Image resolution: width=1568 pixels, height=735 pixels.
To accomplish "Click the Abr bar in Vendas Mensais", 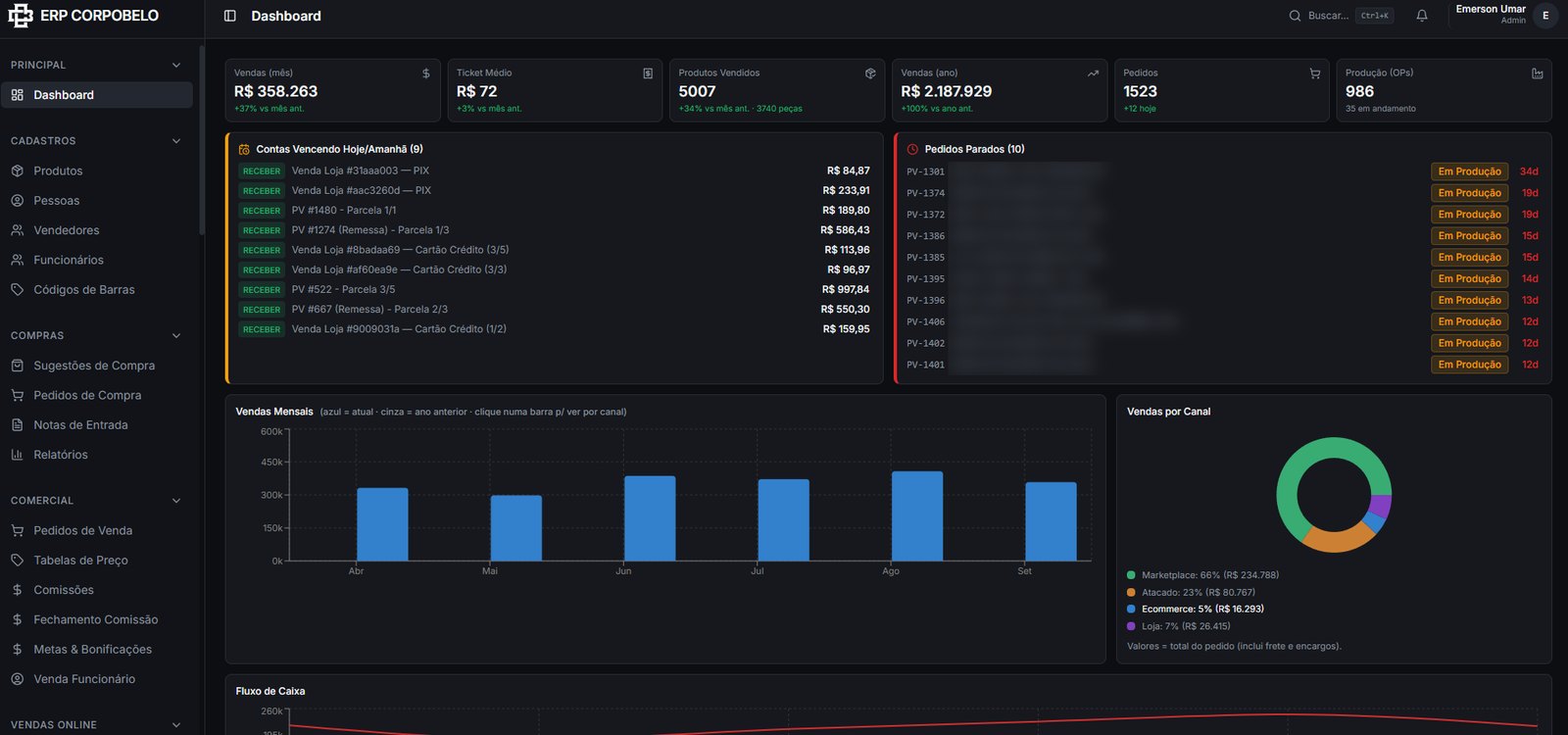I will click(382, 524).
